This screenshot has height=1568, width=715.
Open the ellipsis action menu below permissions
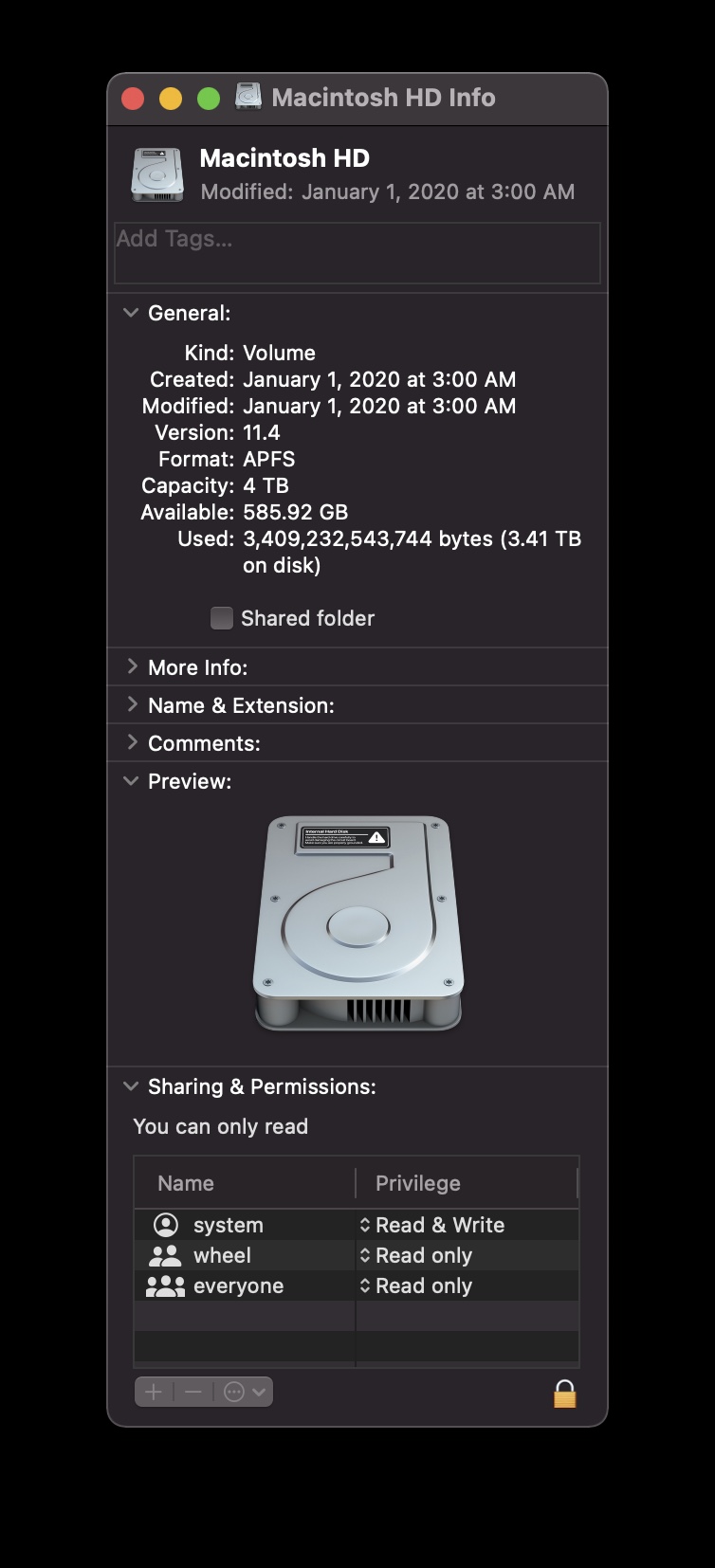coord(244,1392)
